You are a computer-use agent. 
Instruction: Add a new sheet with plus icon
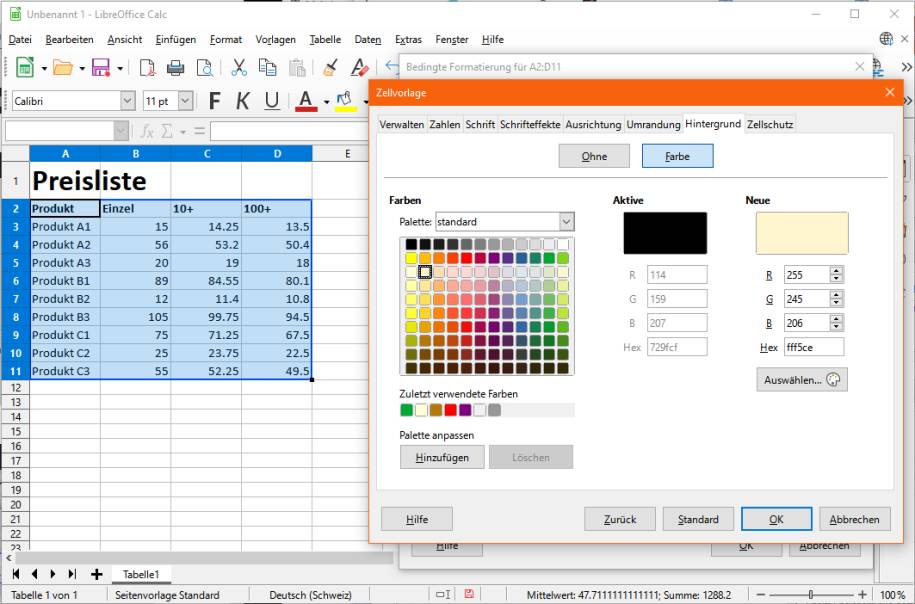point(97,574)
